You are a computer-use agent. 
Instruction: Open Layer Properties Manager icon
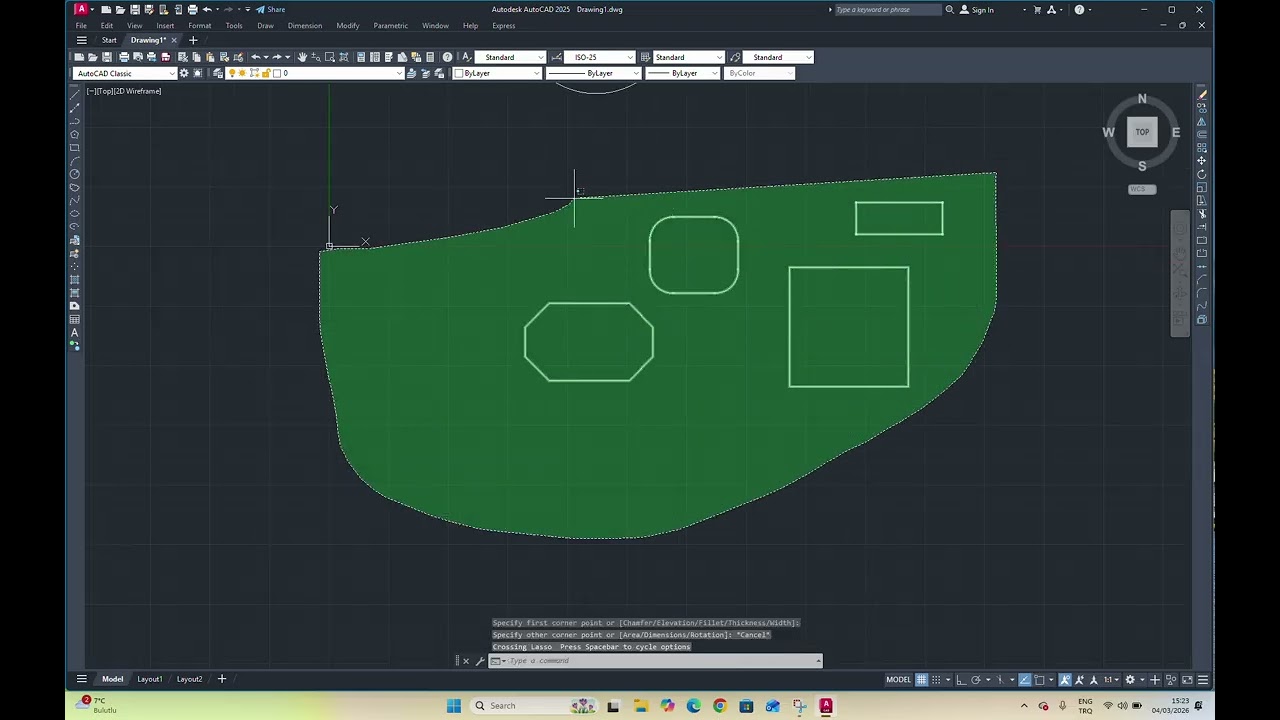(x=217, y=73)
